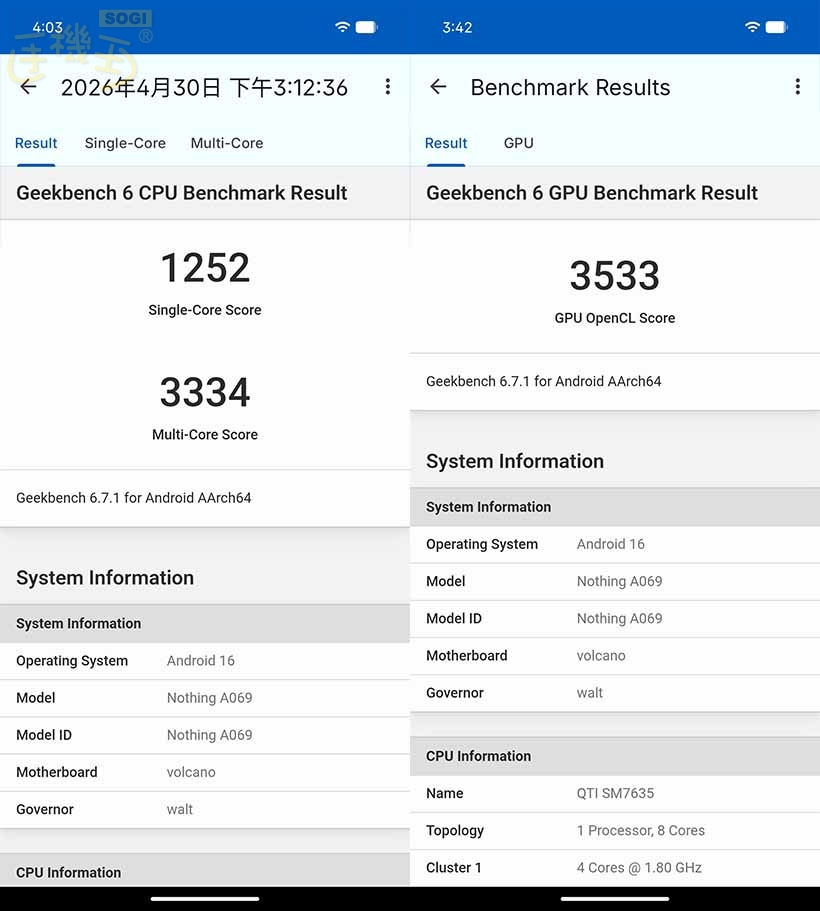The image size is (820, 911).
Task: Tap the Operating System row on the GPU screen
Action: coord(615,544)
